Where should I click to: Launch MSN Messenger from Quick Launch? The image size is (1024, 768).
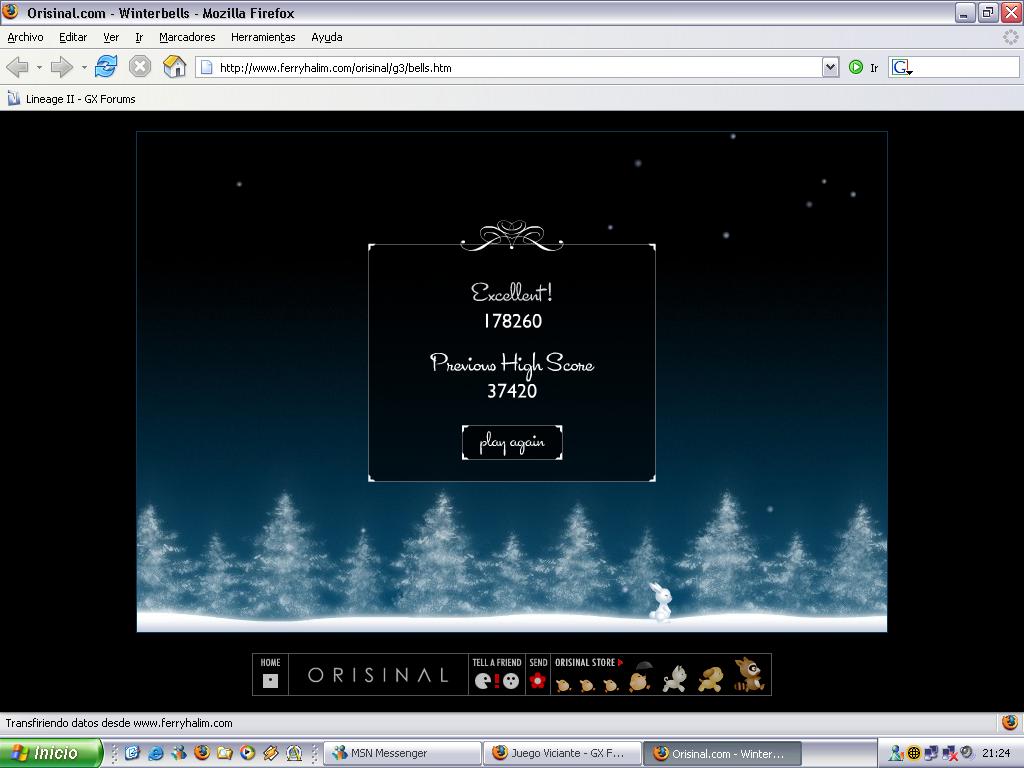click(178, 753)
